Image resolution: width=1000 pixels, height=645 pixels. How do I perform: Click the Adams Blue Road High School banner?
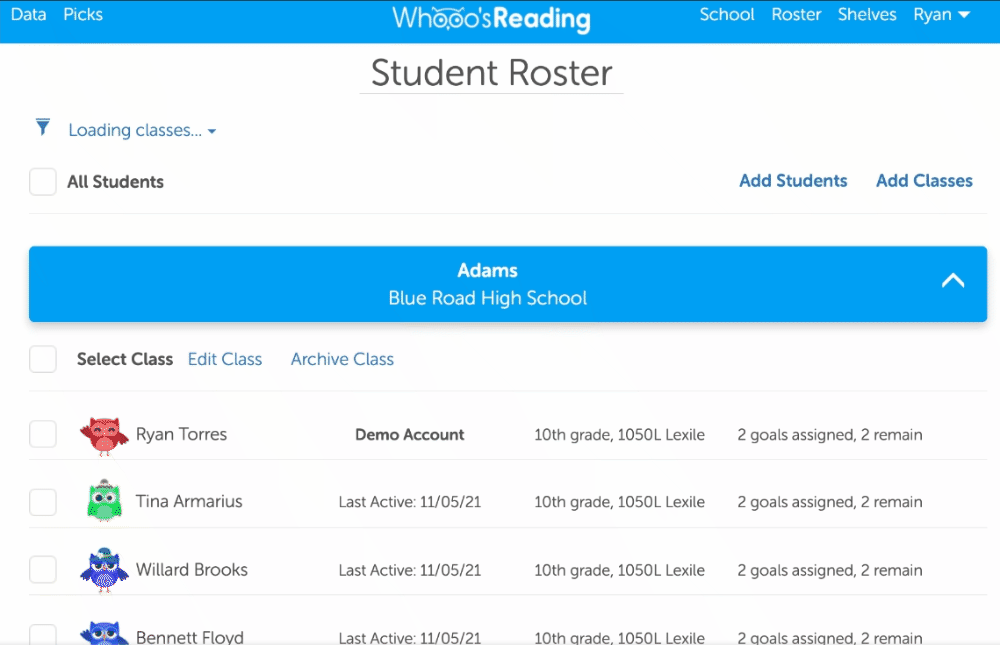click(488, 284)
